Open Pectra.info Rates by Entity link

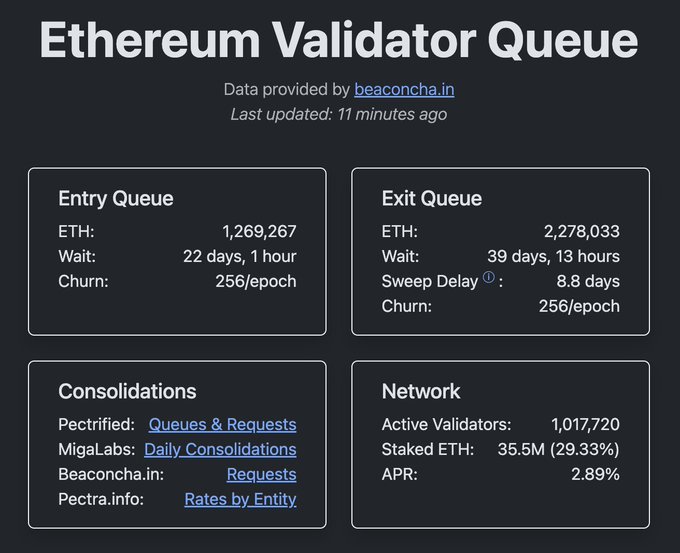(240, 498)
